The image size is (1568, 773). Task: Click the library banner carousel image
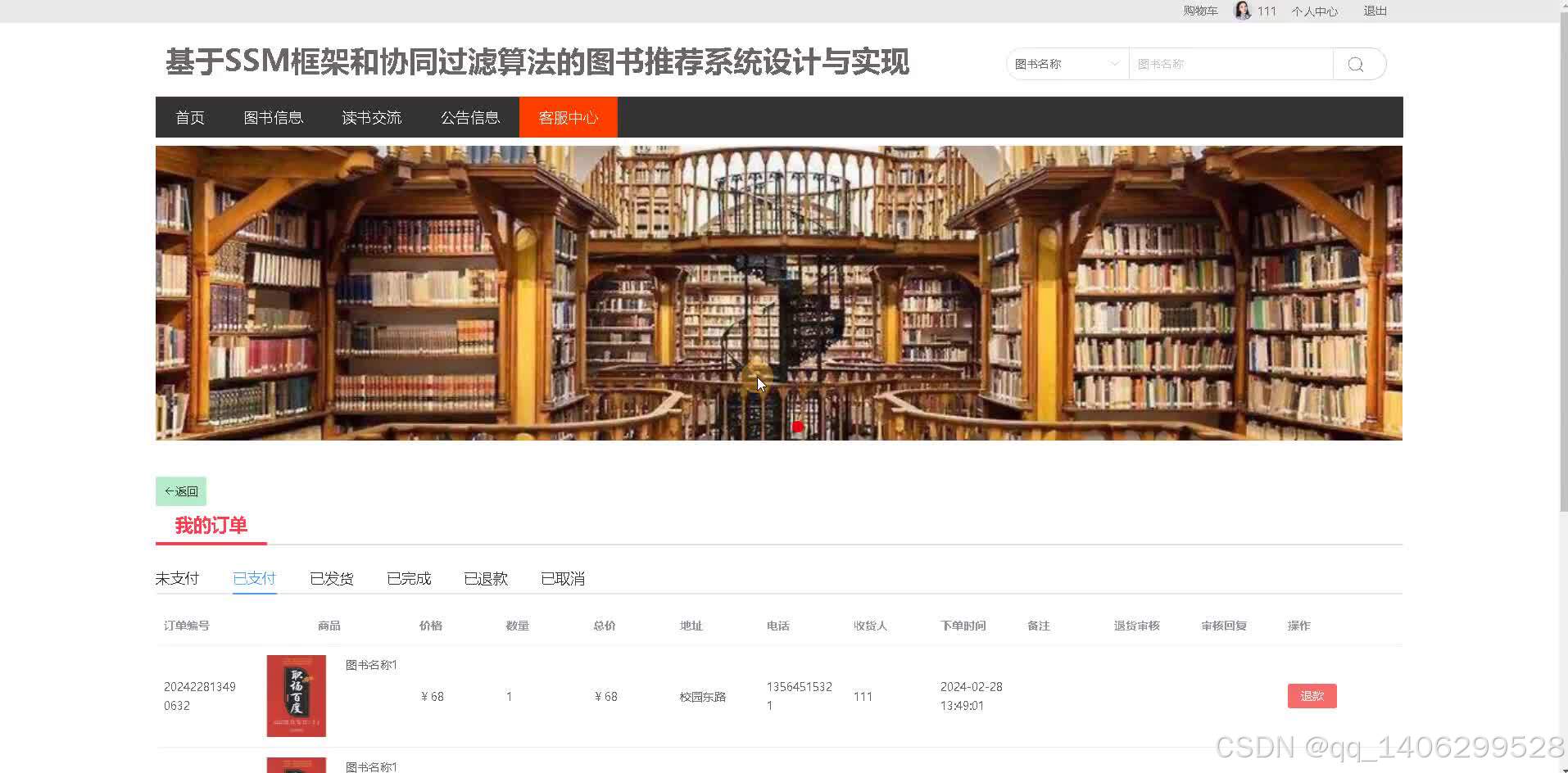tap(779, 293)
